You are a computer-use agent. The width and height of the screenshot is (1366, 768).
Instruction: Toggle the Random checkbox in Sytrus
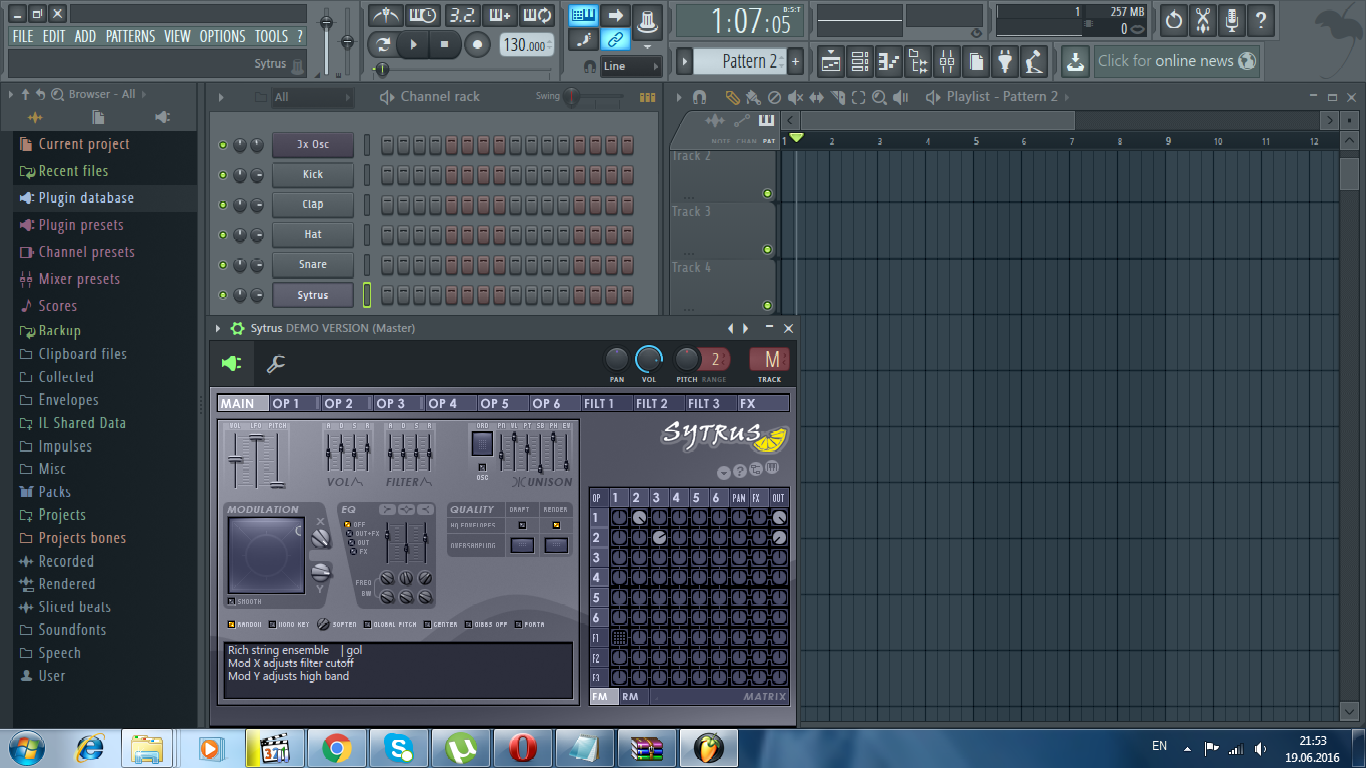click(231, 624)
